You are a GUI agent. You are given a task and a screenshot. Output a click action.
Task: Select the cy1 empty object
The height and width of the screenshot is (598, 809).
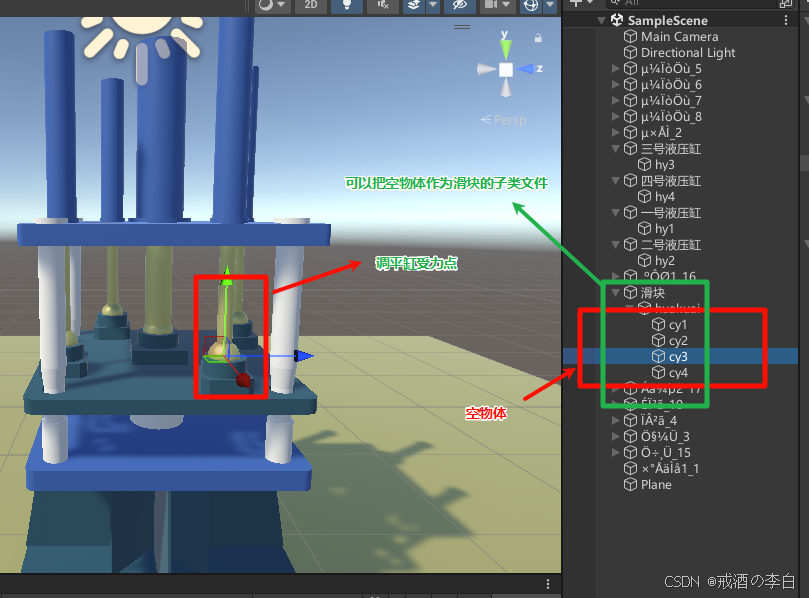pos(677,325)
